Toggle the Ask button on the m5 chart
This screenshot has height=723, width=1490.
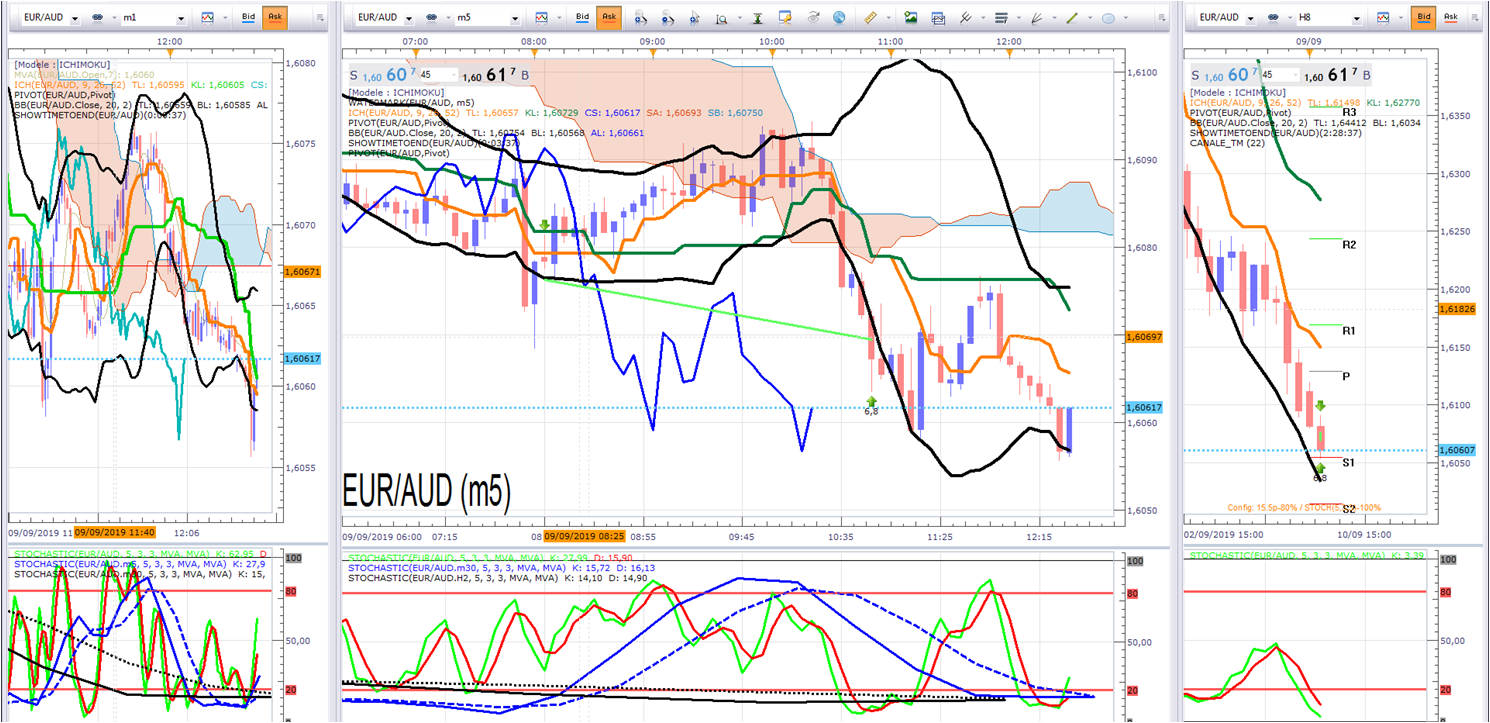coord(608,18)
